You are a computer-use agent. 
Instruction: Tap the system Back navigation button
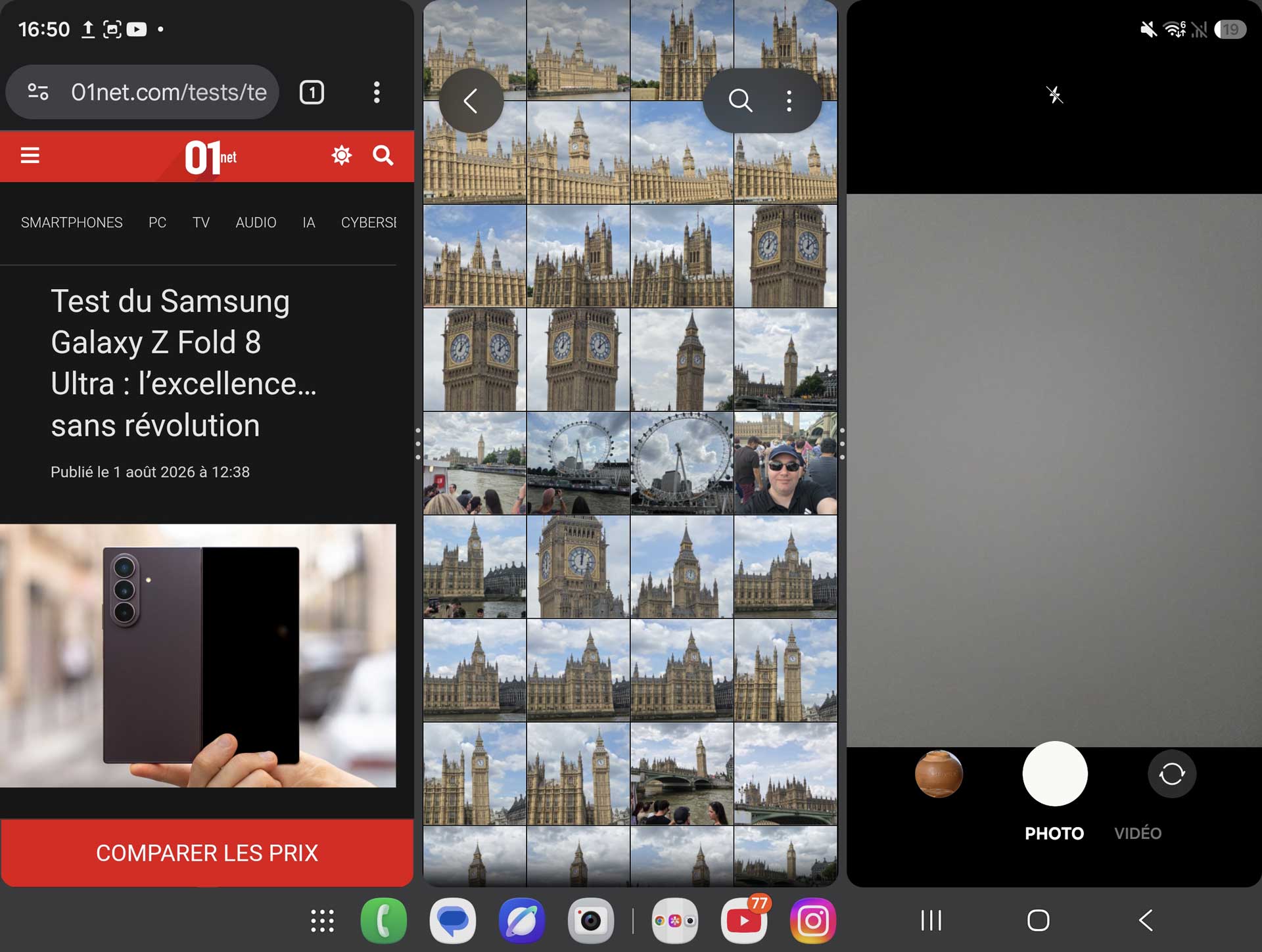point(1146,920)
